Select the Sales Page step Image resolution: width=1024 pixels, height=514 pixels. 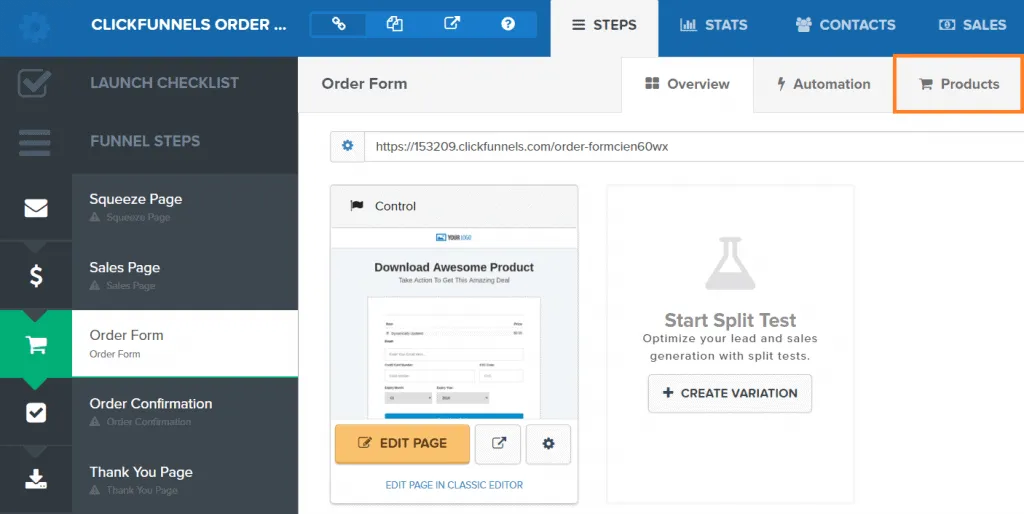[x=185, y=275]
